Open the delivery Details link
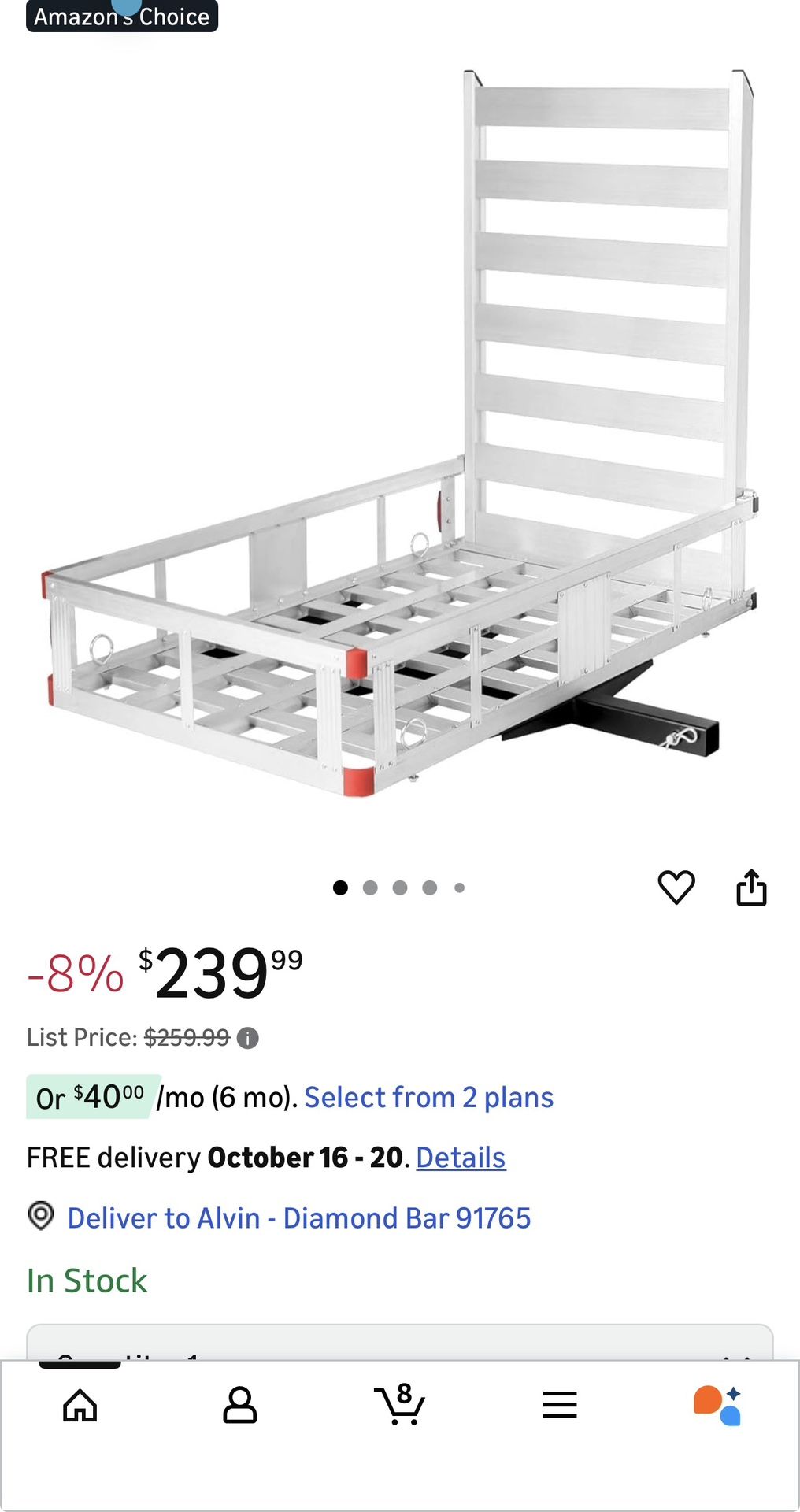 pos(461,1158)
